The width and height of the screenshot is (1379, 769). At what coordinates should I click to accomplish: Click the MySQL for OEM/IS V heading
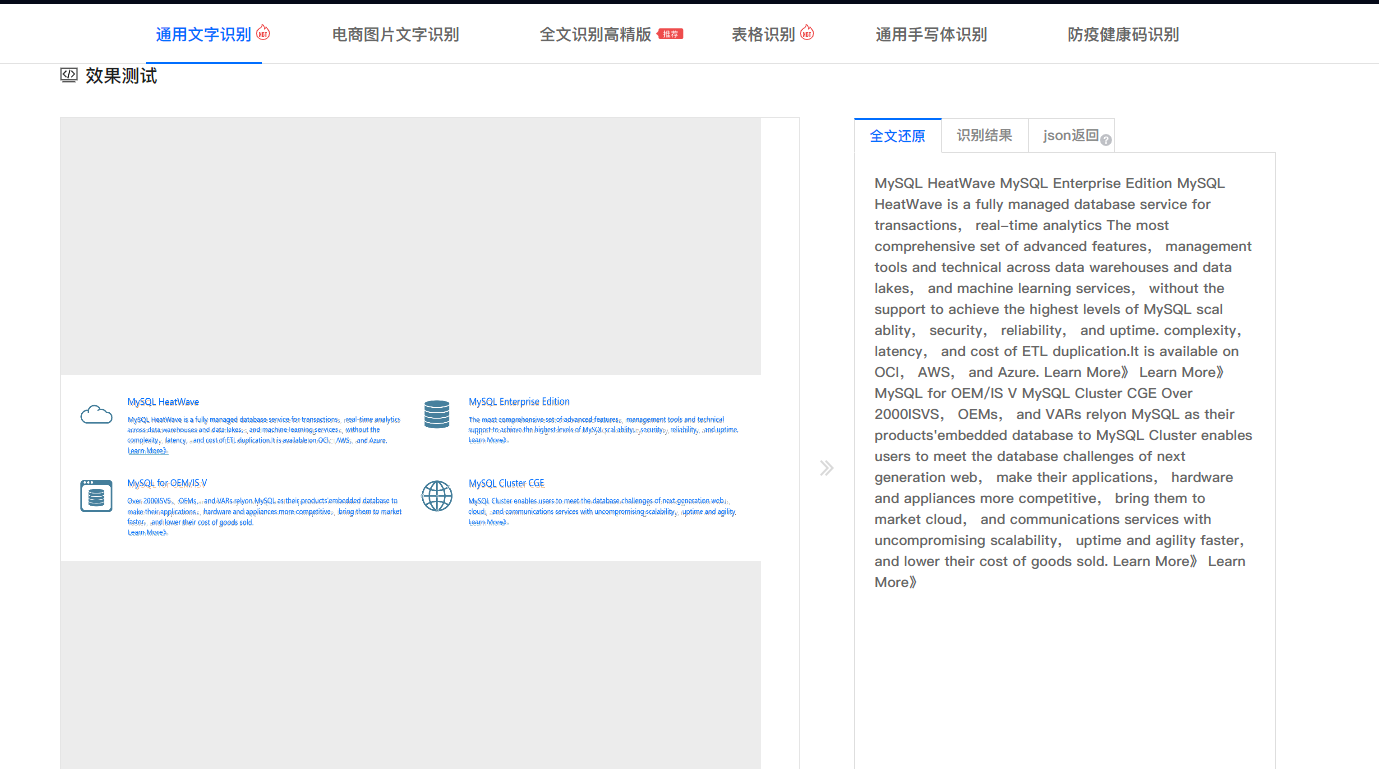(x=167, y=483)
